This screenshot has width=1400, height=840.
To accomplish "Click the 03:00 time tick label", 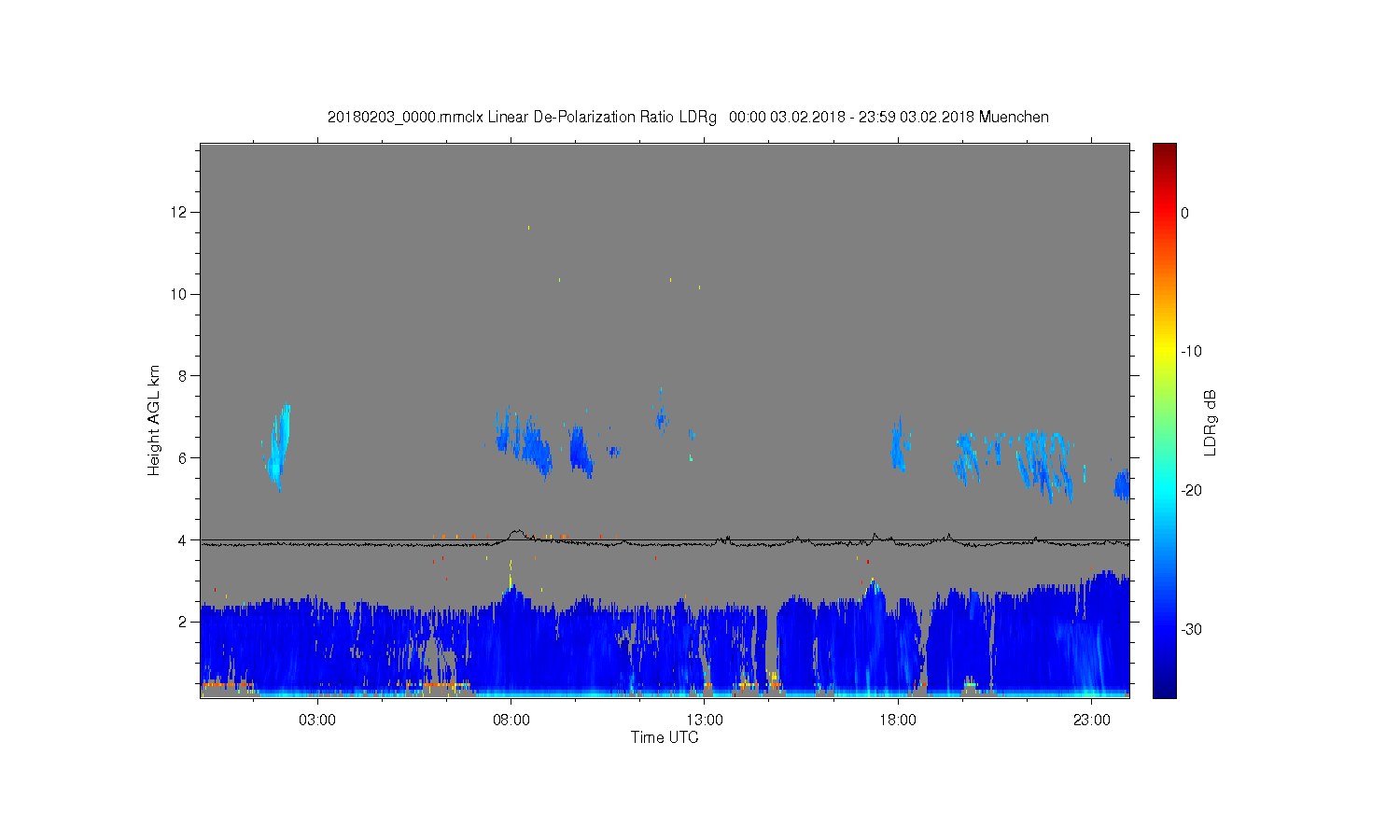I will tap(318, 721).
